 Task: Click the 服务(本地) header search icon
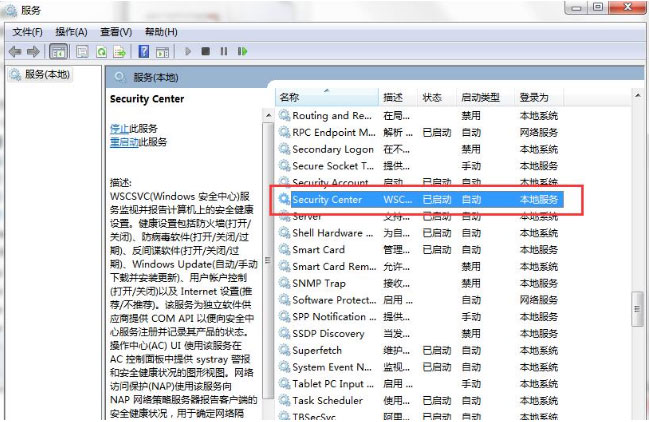click(x=120, y=77)
